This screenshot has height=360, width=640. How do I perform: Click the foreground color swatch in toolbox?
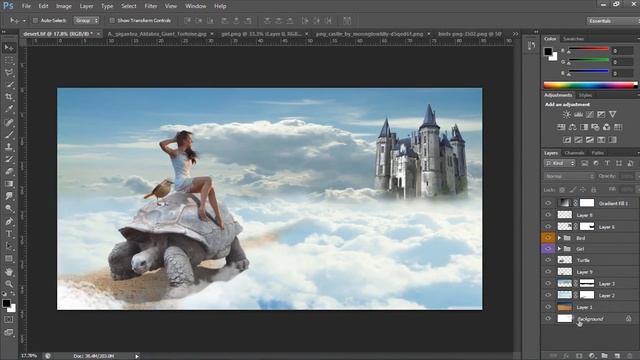6,303
